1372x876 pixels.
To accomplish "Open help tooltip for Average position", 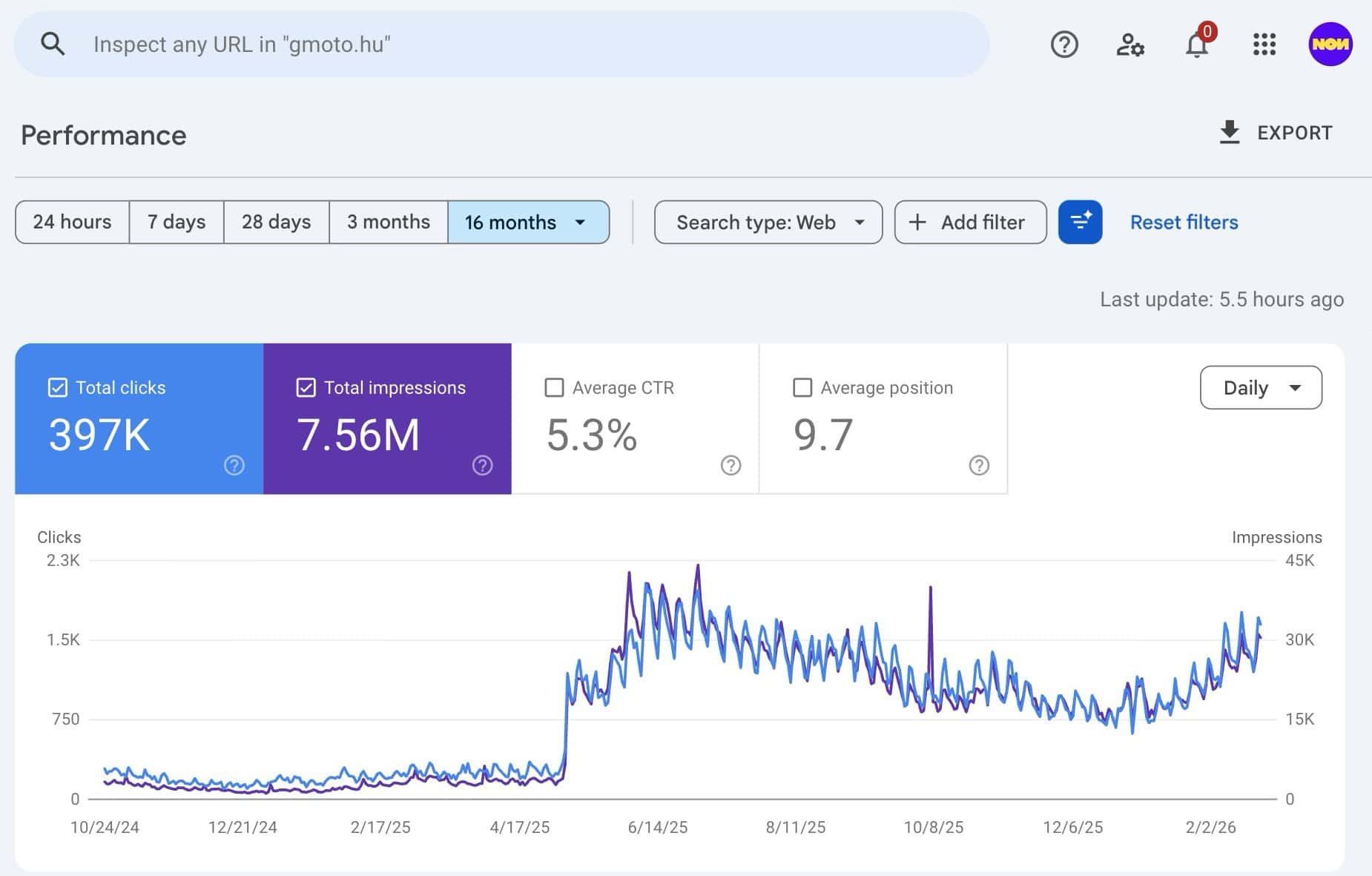I will [980, 465].
